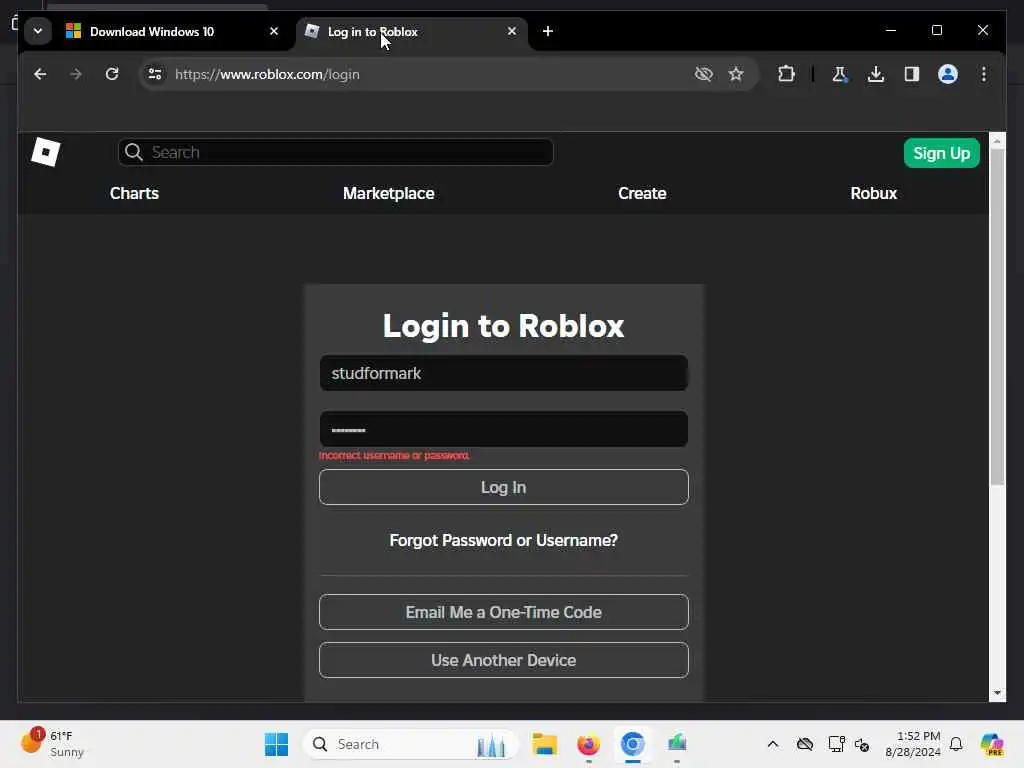Click the Log In button
Image resolution: width=1024 pixels, height=768 pixels.
coord(504,487)
